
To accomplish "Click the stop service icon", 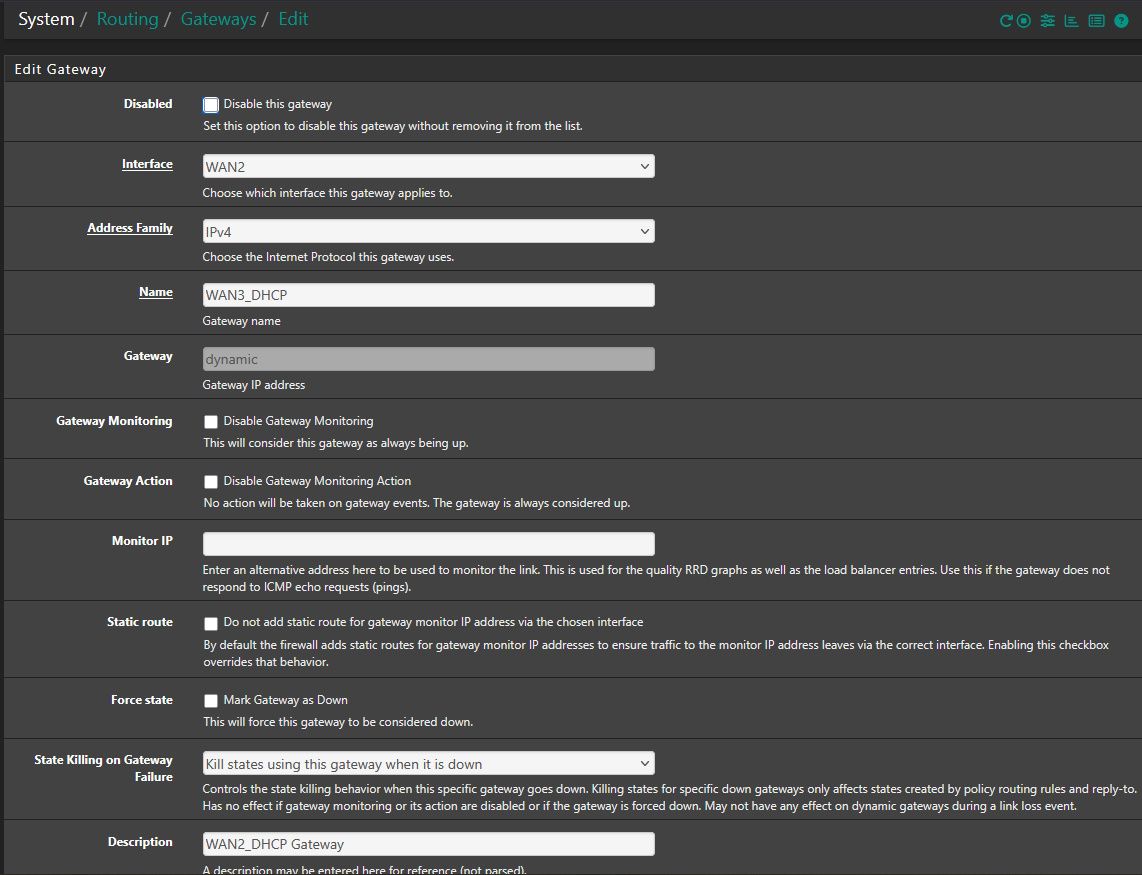I will pos(1024,21).
